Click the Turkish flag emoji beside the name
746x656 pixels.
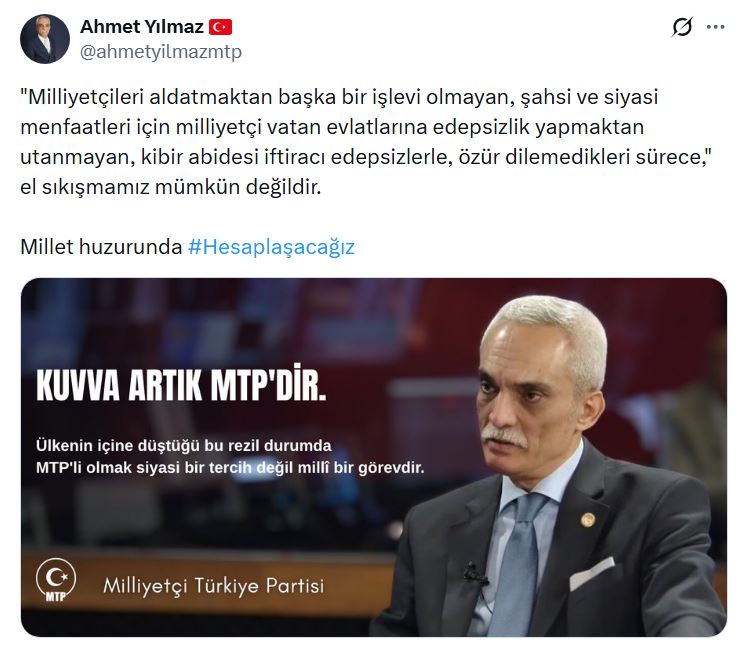pyautogui.click(x=220, y=27)
